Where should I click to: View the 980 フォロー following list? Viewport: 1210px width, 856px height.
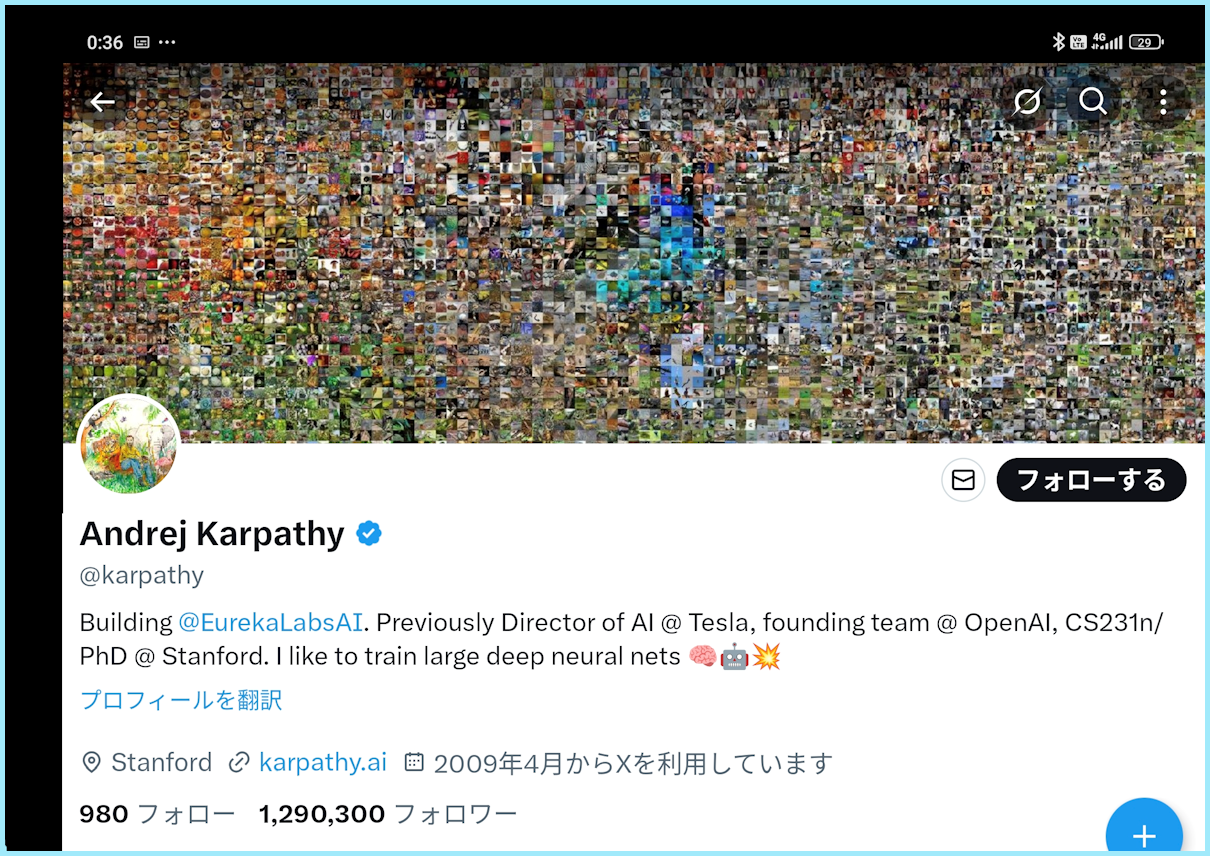pyautogui.click(x=157, y=814)
